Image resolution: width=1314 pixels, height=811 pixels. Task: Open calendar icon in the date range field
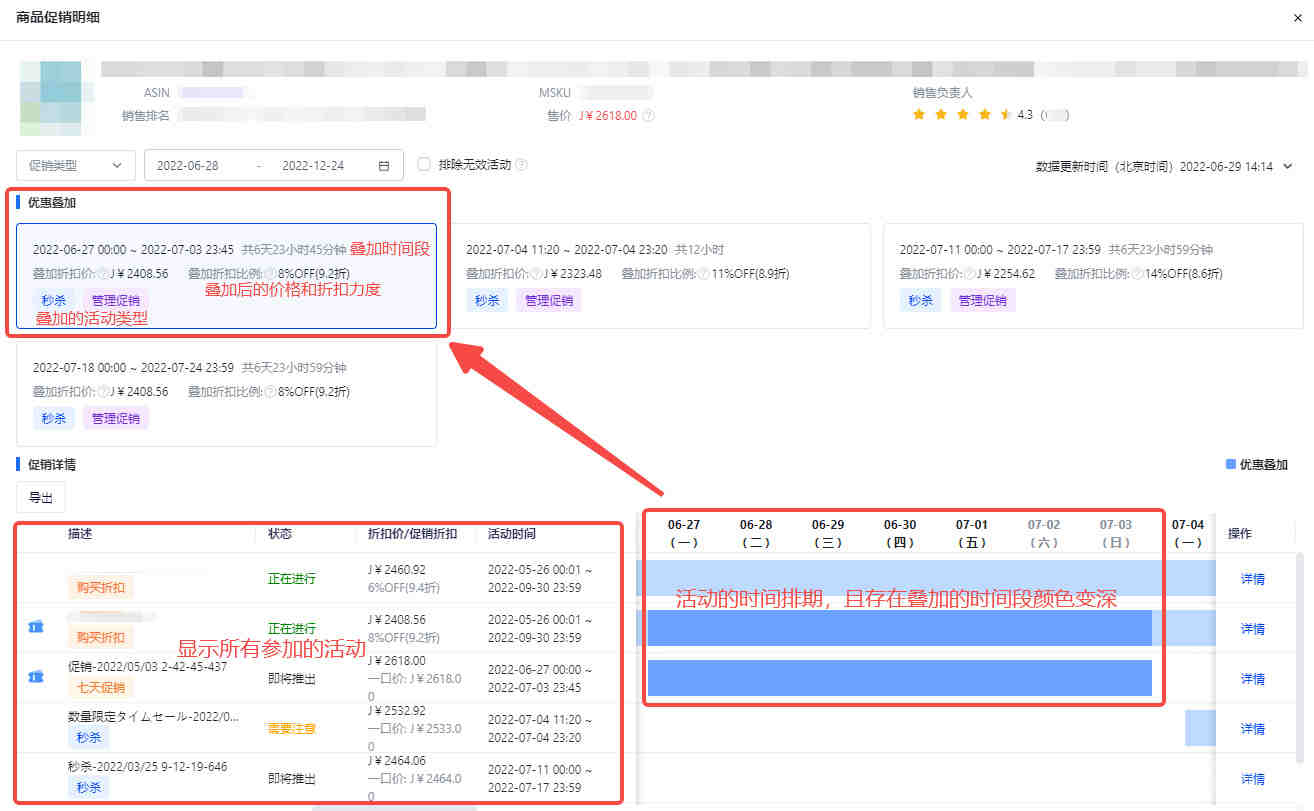(384, 166)
